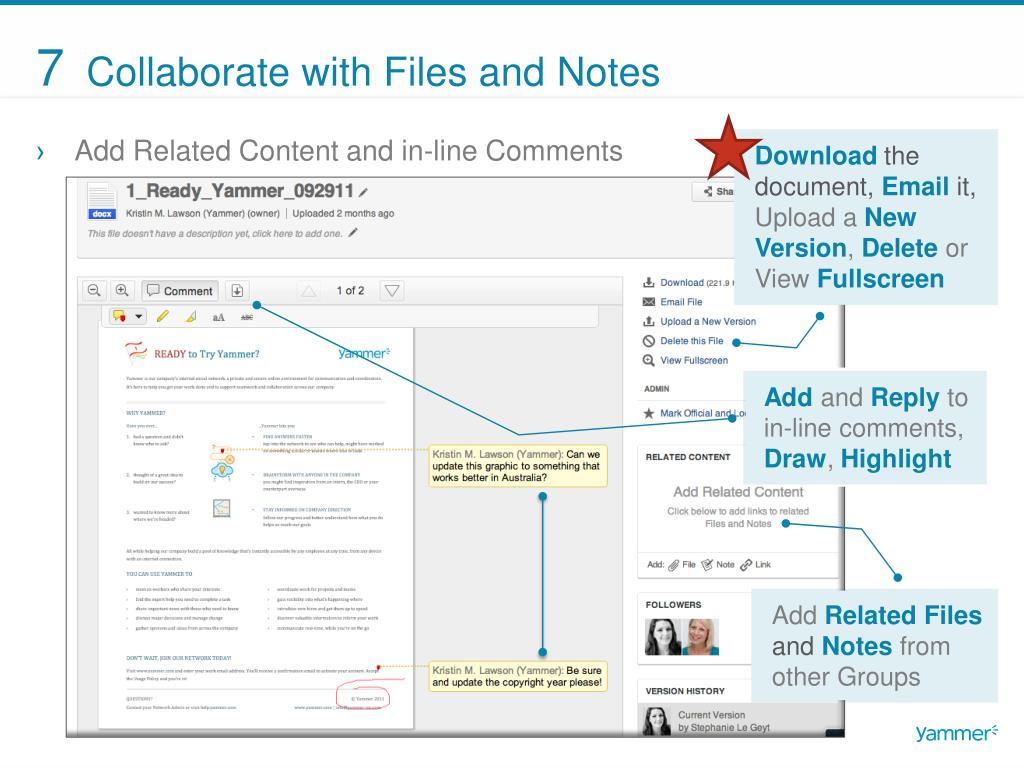Click Stephanie Le Geyt's version avatar
Image resolution: width=1024 pixels, height=768 pixels.
point(657,721)
